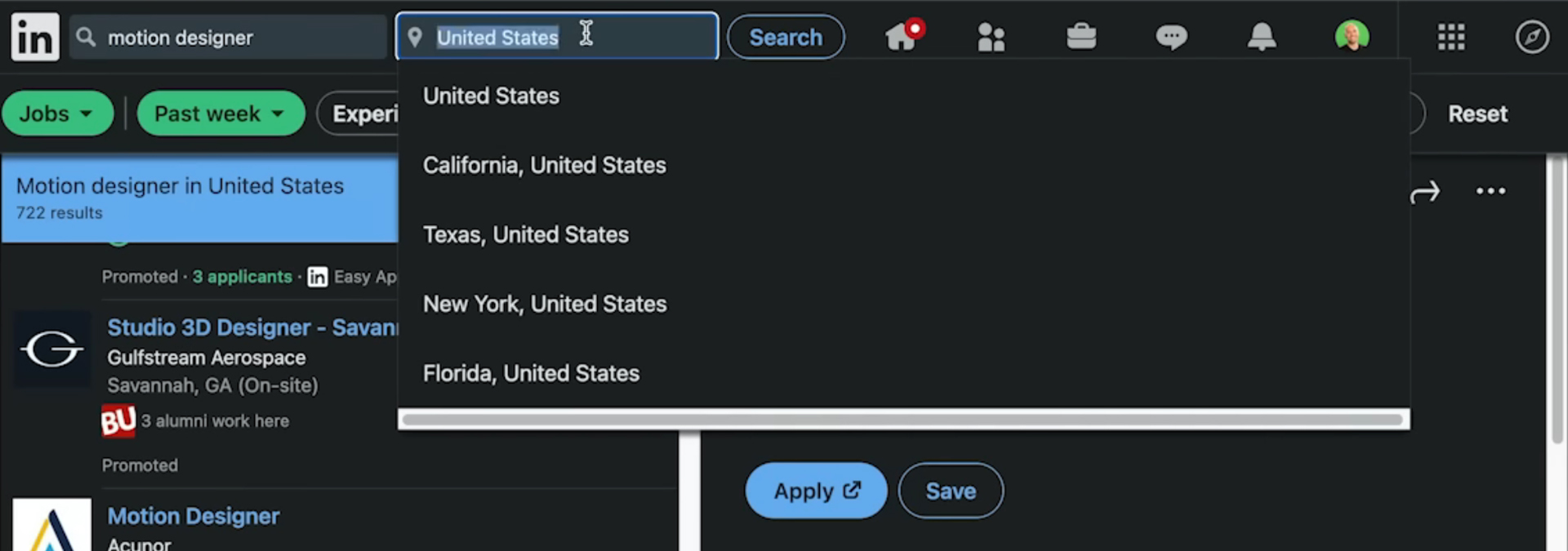Open the apps grid icon
This screenshot has width=1568, height=551.
(1451, 37)
